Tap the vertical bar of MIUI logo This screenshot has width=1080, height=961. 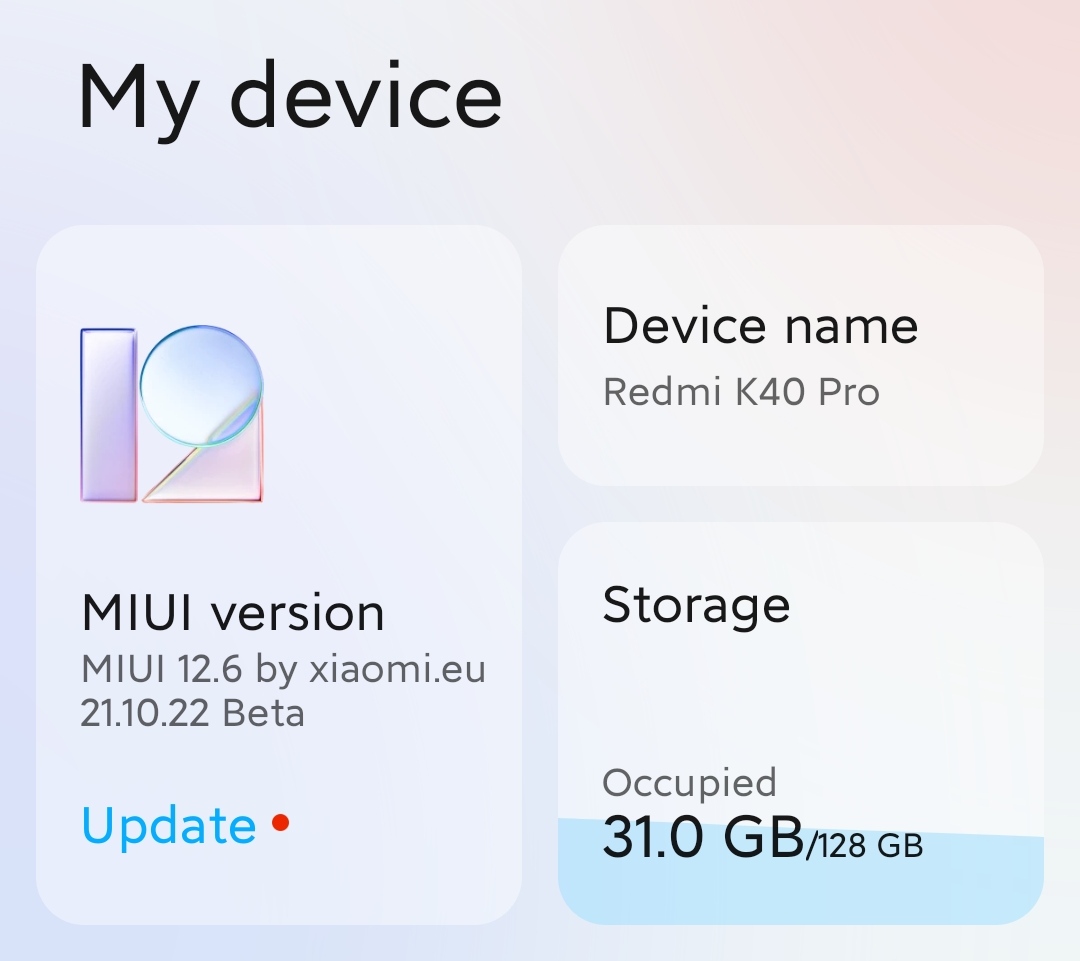pos(108,415)
